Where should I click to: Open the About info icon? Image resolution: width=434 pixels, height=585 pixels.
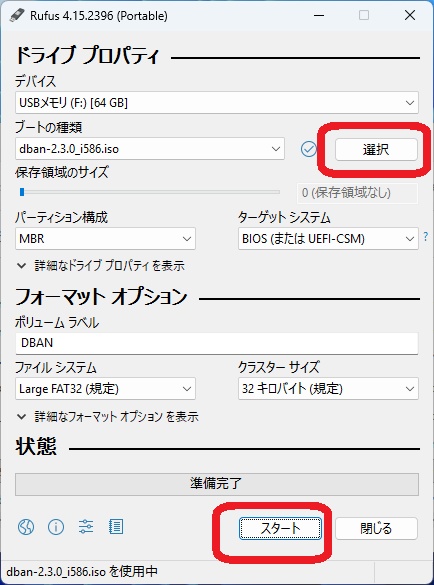(x=56, y=527)
